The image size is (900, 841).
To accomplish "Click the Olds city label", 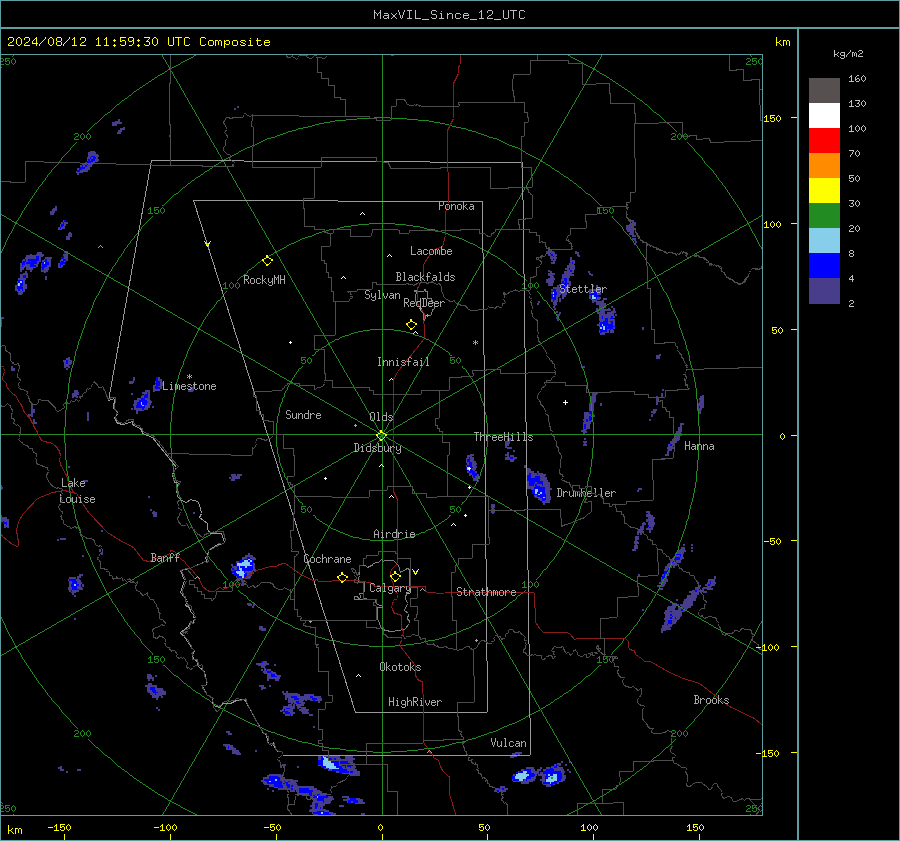I will [x=381, y=417].
